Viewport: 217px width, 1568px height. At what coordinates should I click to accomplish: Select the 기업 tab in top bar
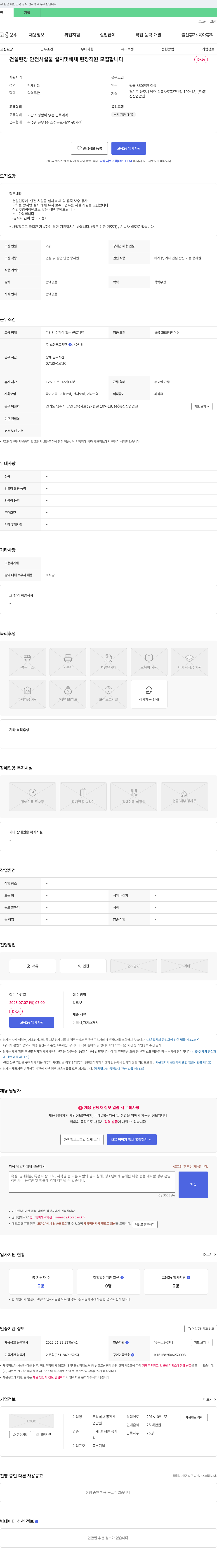point(27,13)
